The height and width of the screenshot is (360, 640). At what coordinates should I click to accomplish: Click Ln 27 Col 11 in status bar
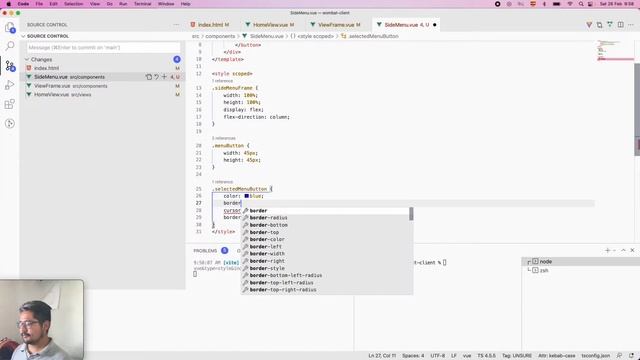(382, 356)
